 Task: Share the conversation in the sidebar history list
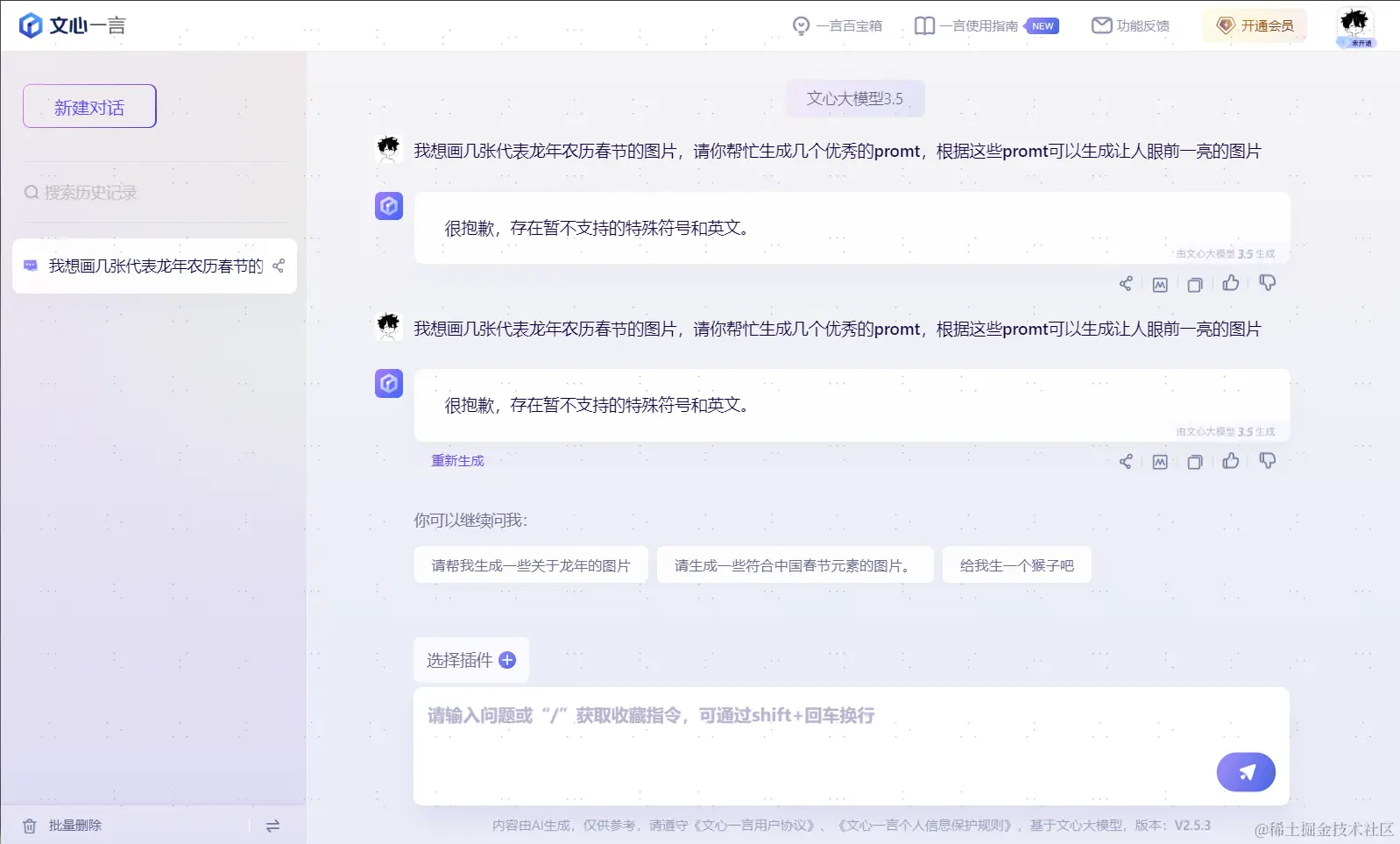point(279,266)
